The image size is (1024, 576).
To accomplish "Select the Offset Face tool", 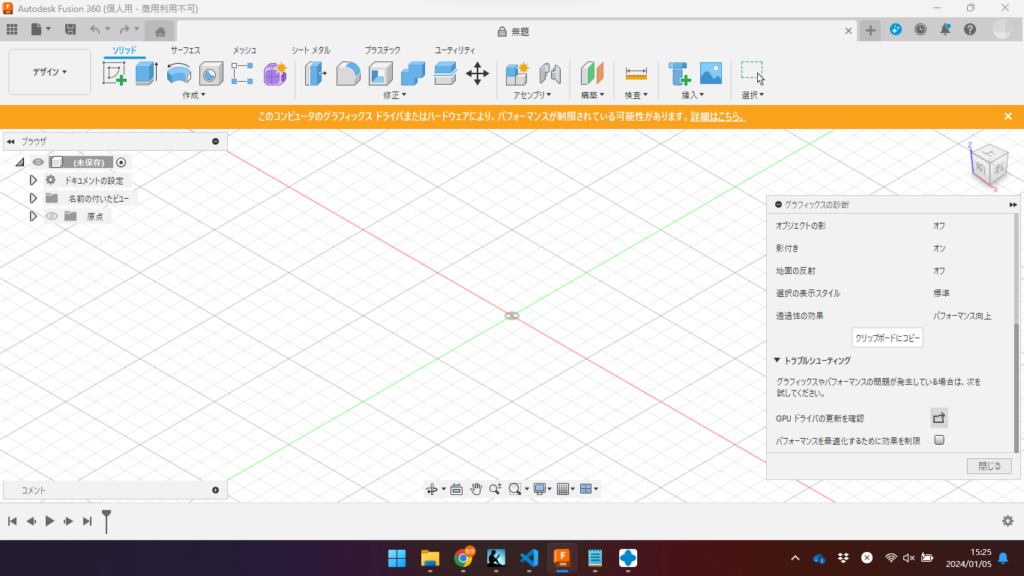I will 445,73.
